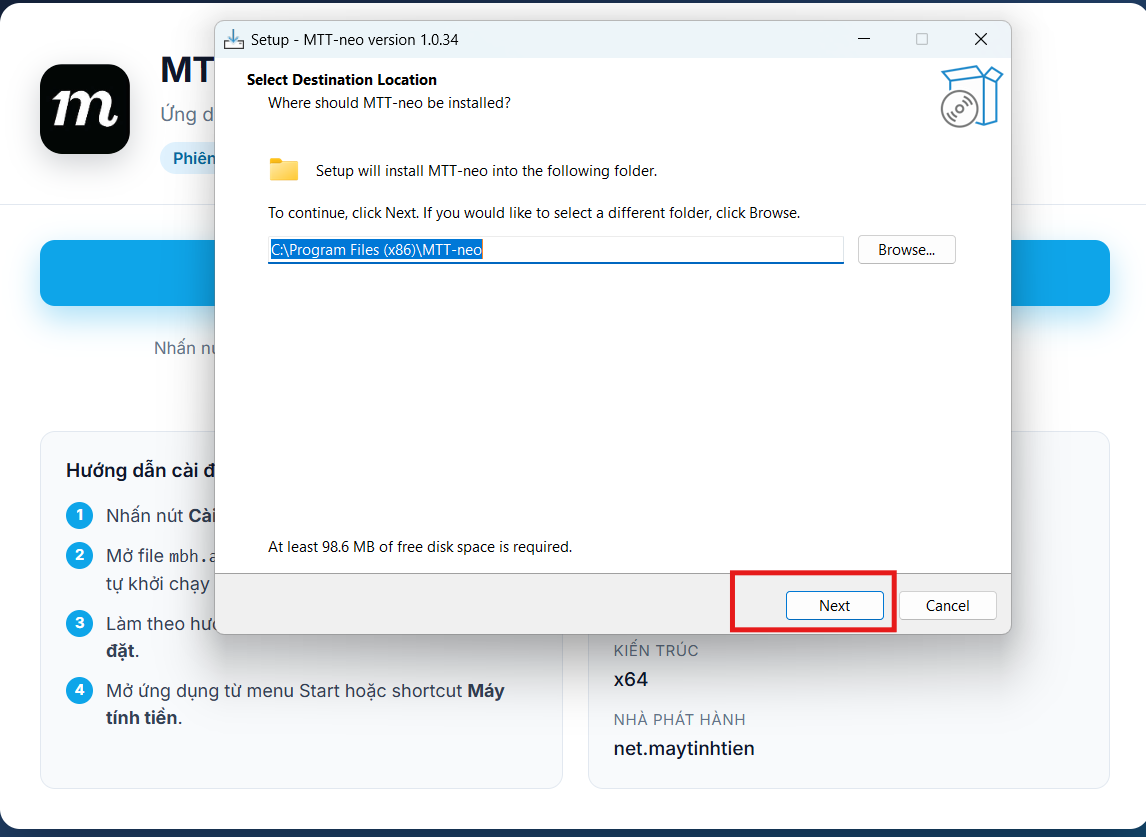The width and height of the screenshot is (1146, 837).
Task: Click the 'NHÀ PHÁT HÀNH' label
Action: 680,719
